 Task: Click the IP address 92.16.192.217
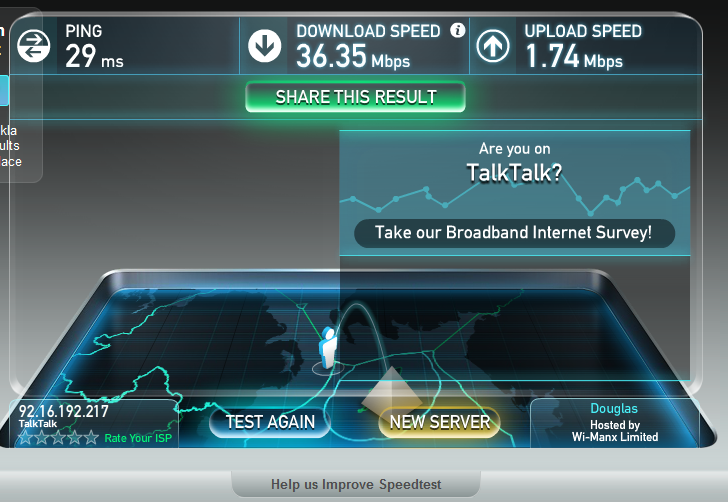coord(64,411)
